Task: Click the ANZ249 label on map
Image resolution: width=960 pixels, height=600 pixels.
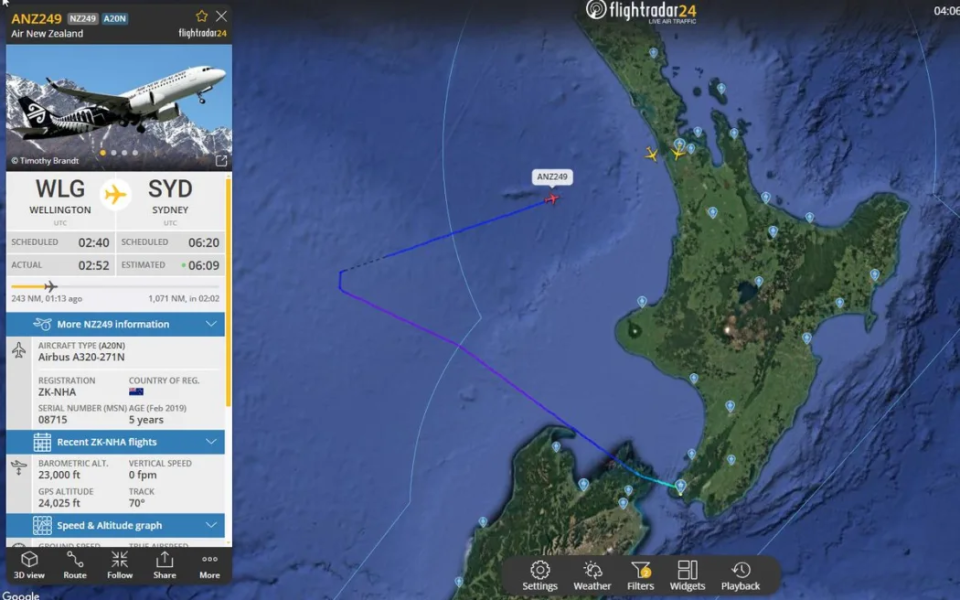Action: click(552, 177)
